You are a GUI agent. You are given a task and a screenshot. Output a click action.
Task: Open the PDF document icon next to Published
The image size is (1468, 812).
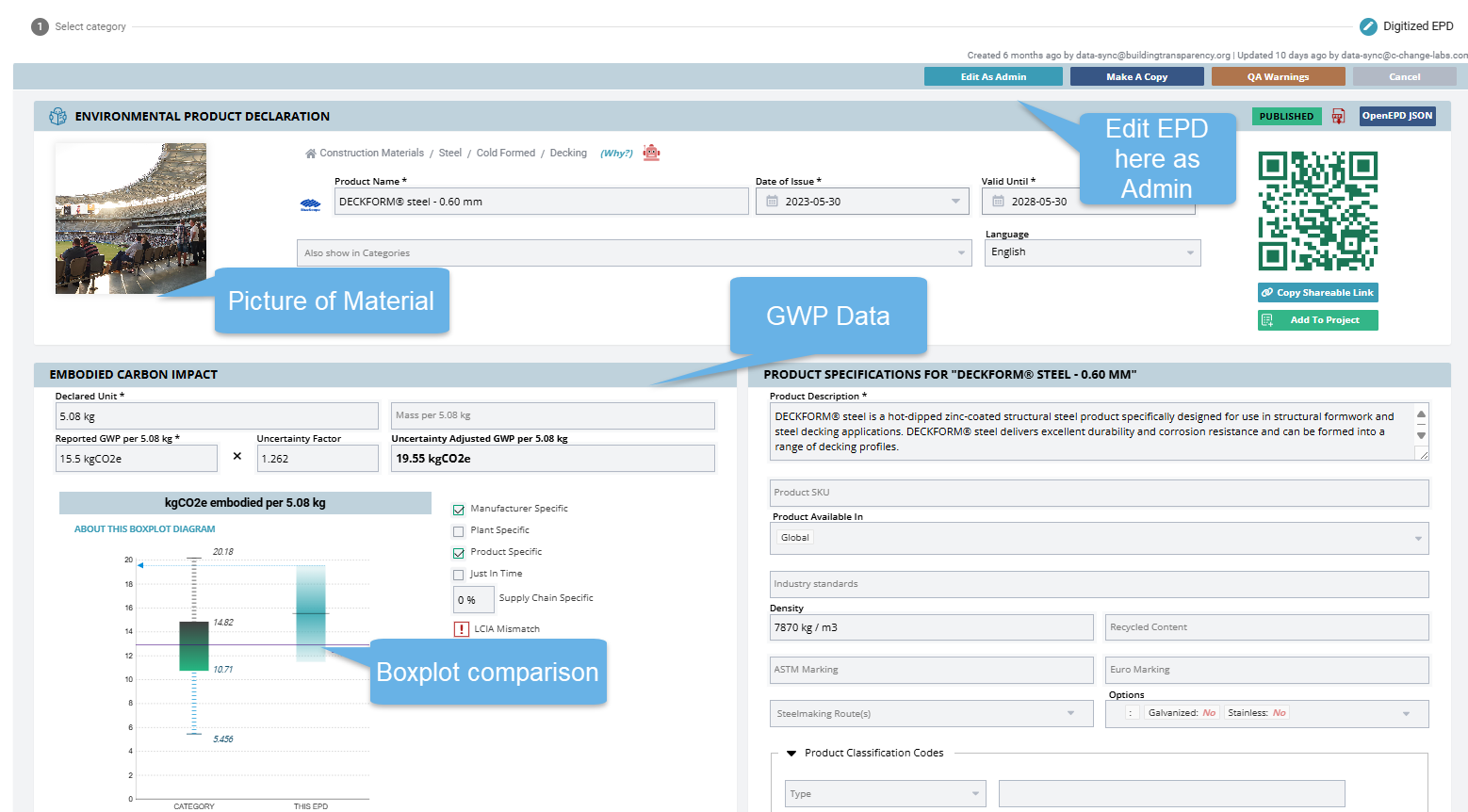point(1338,116)
